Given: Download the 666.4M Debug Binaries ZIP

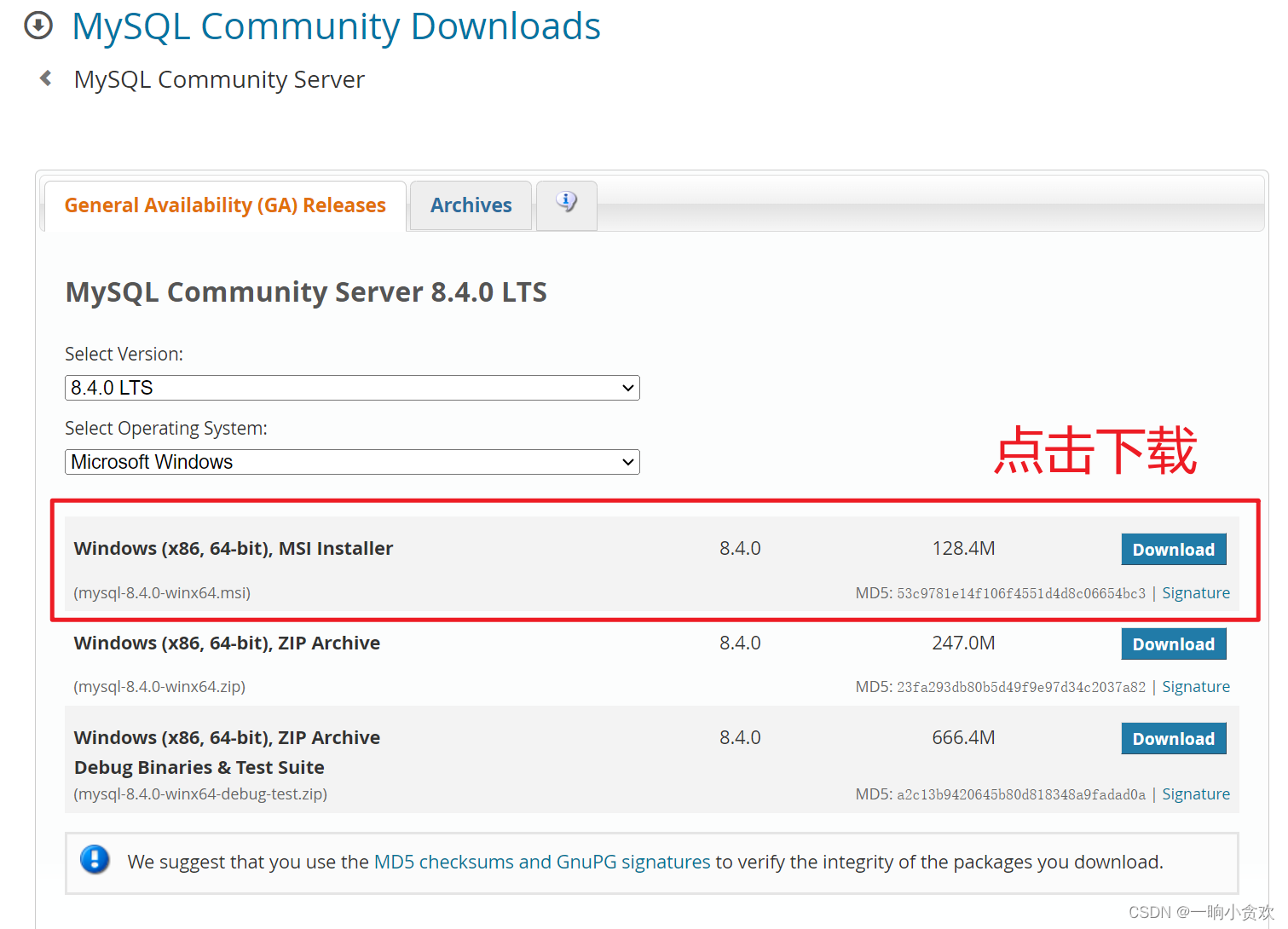Looking at the screenshot, I should (x=1174, y=739).
